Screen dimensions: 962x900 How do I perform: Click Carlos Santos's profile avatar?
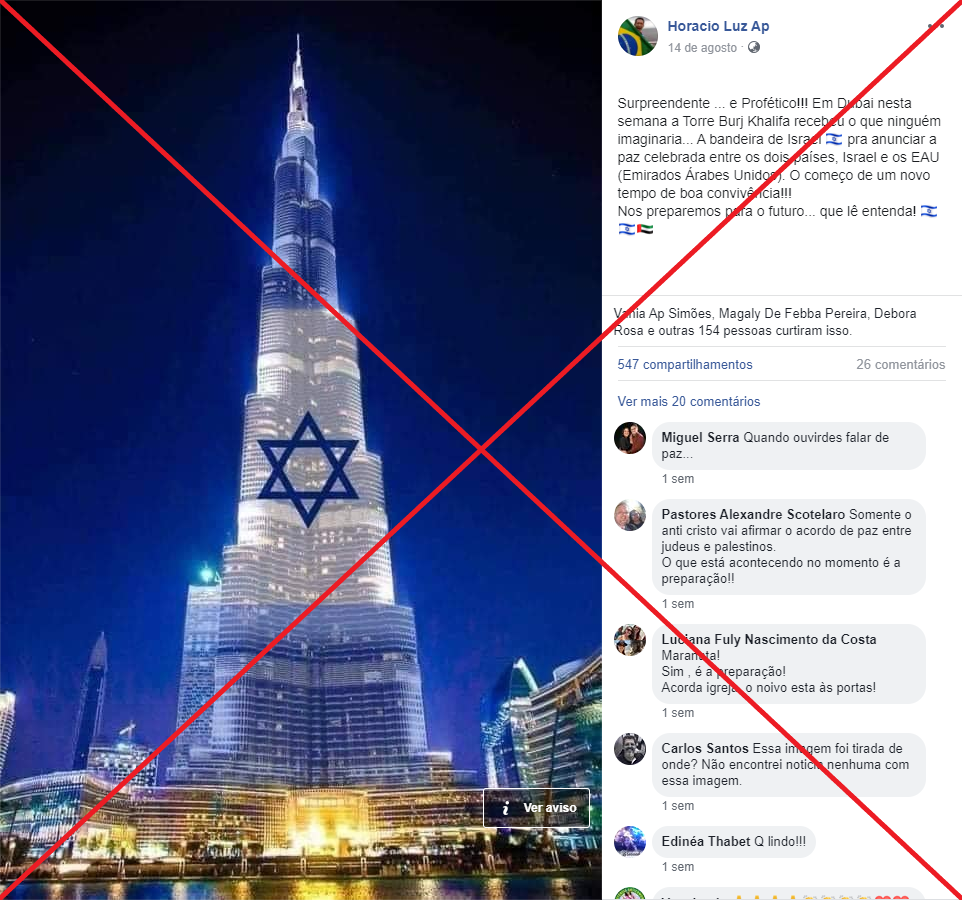click(x=630, y=749)
